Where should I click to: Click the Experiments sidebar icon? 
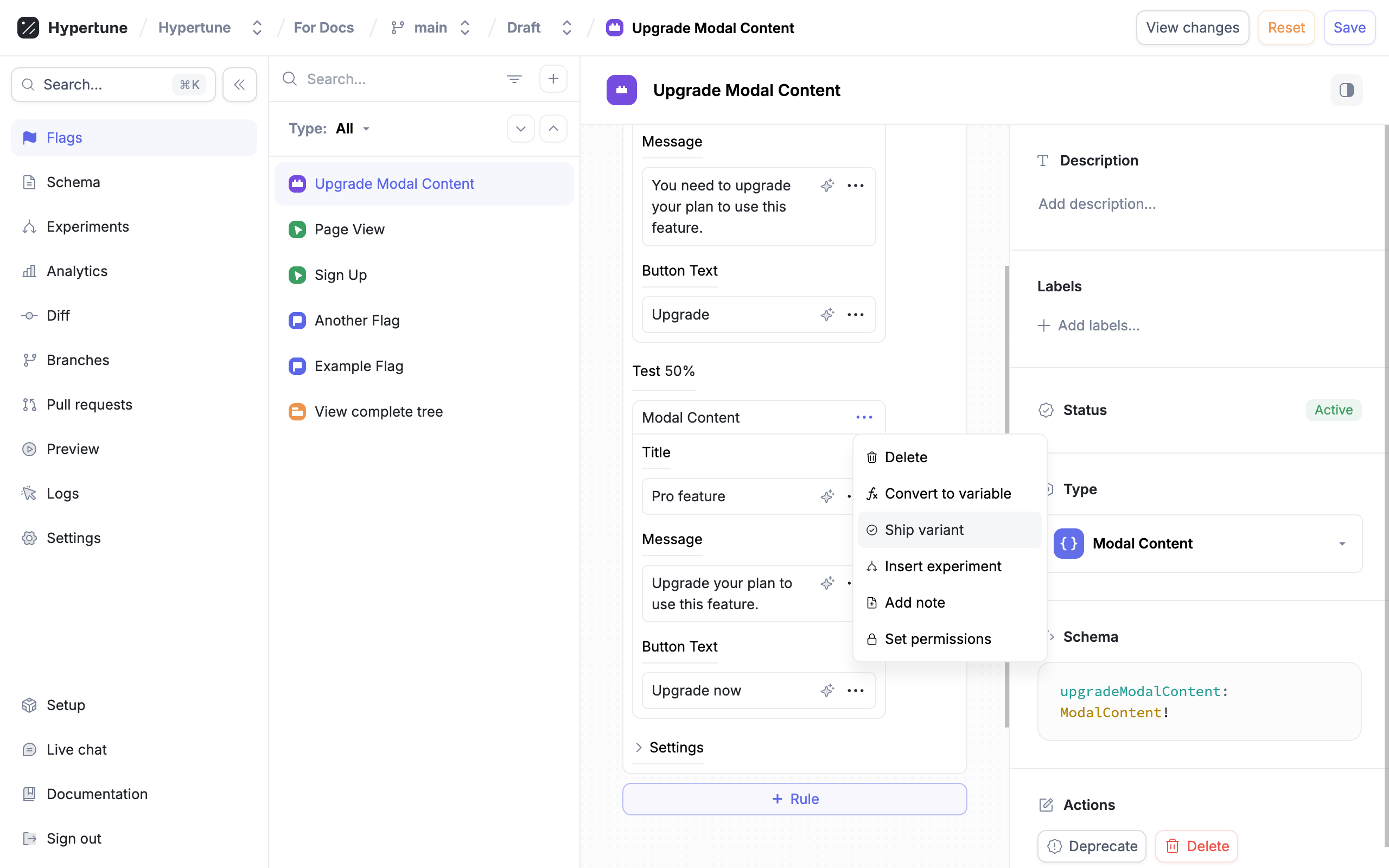click(x=29, y=227)
